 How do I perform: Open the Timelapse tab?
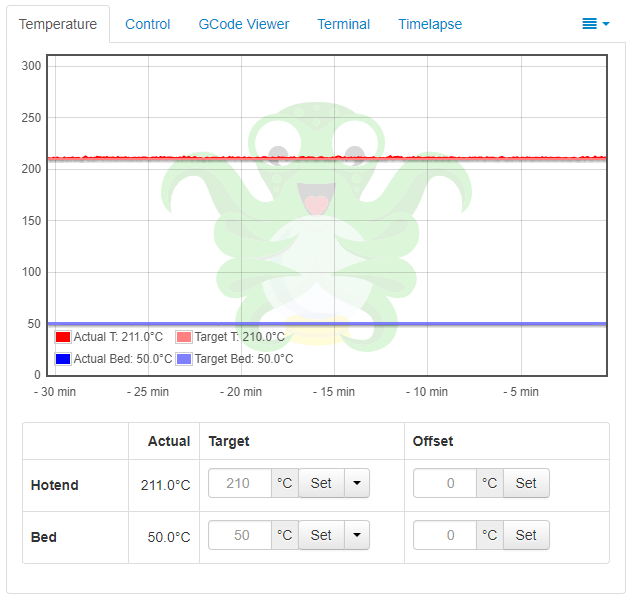coord(430,24)
